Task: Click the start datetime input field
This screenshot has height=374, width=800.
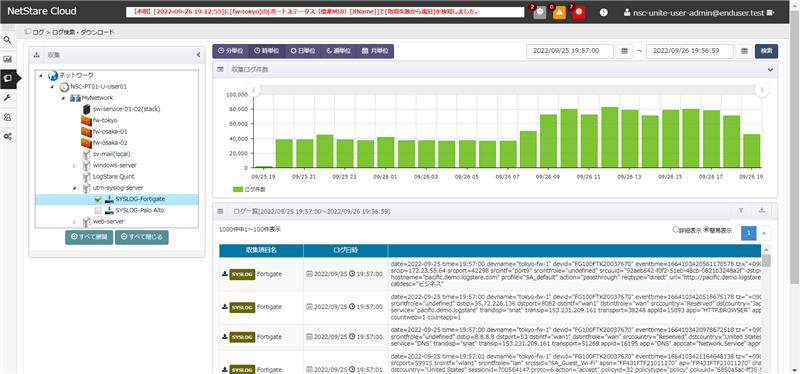Action: pos(570,51)
